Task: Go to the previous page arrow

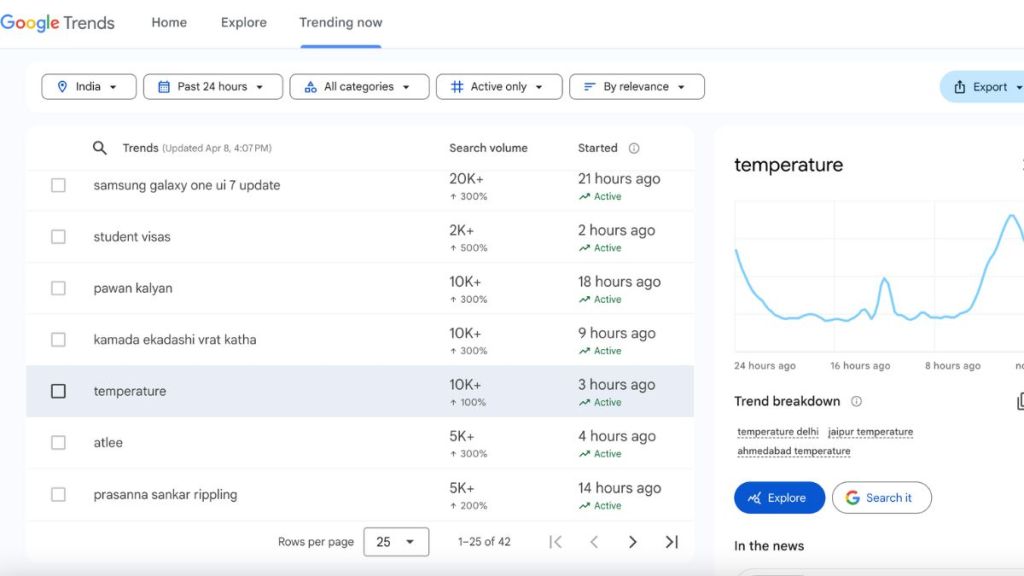Action: [x=594, y=542]
